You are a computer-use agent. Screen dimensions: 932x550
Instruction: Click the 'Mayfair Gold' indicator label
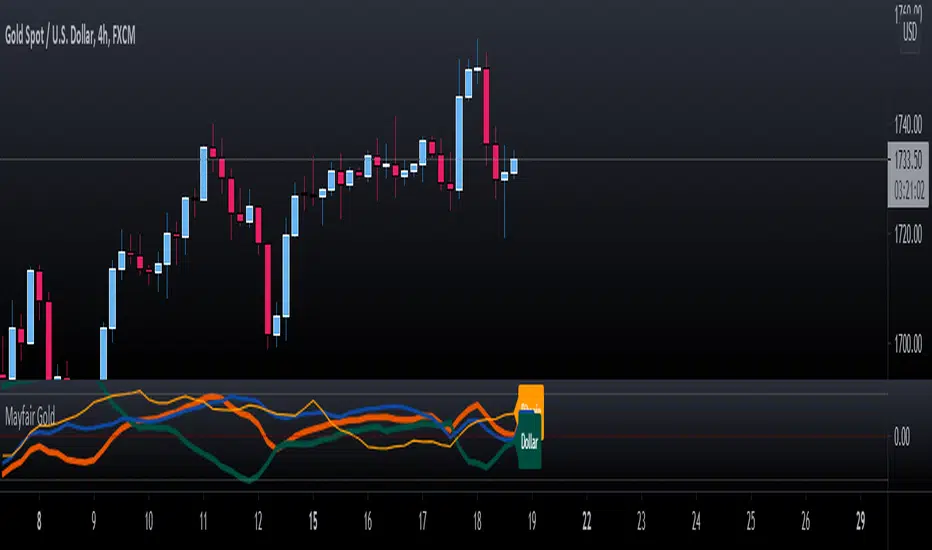tap(30, 416)
